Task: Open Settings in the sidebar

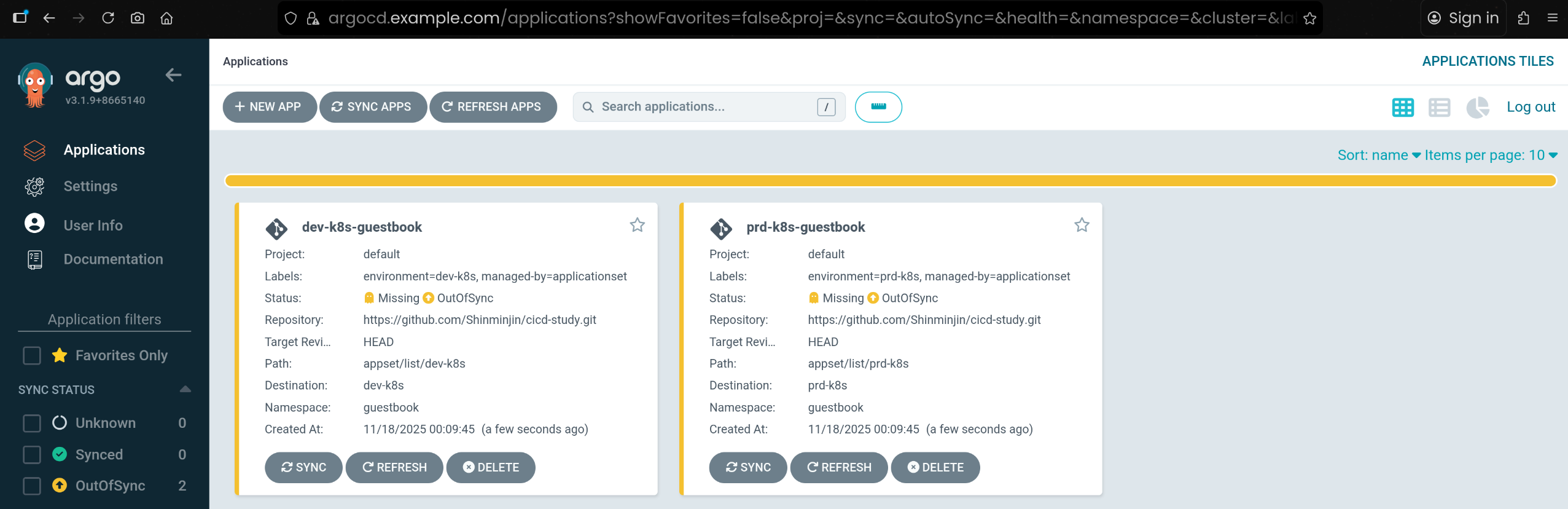Action: click(90, 186)
